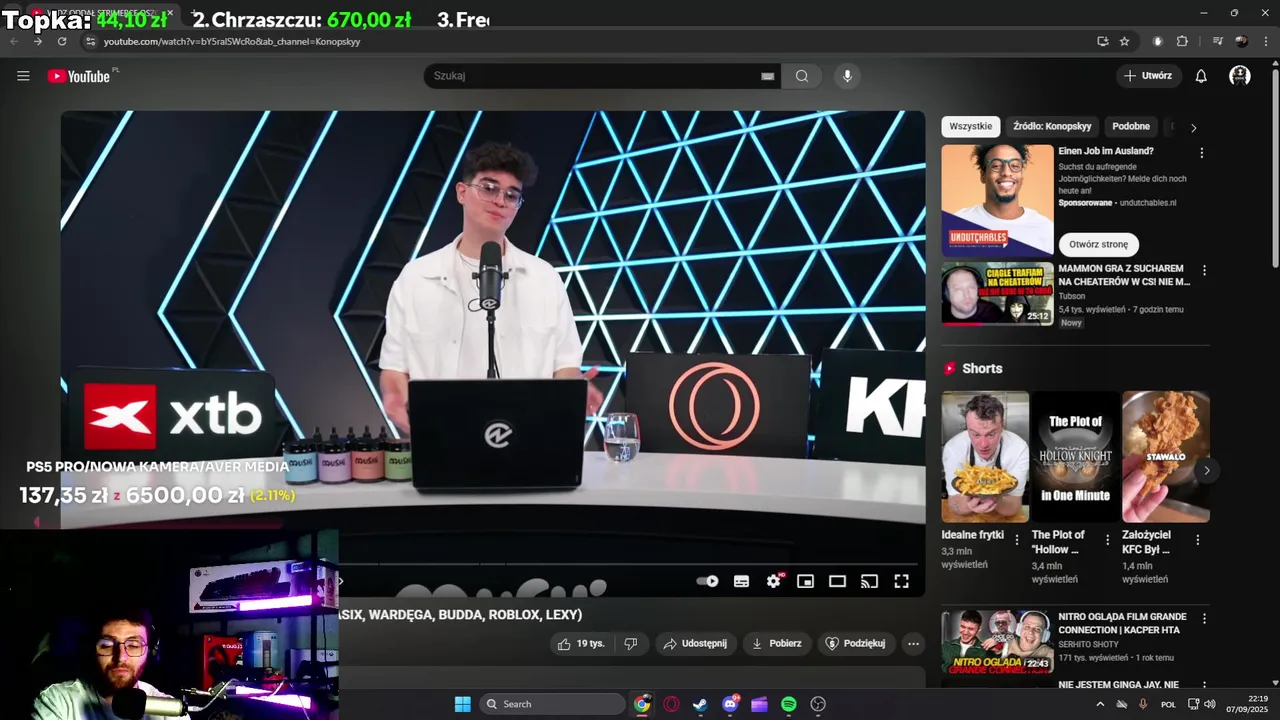
Task: Click the Udostępnij share button
Action: coord(695,643)
